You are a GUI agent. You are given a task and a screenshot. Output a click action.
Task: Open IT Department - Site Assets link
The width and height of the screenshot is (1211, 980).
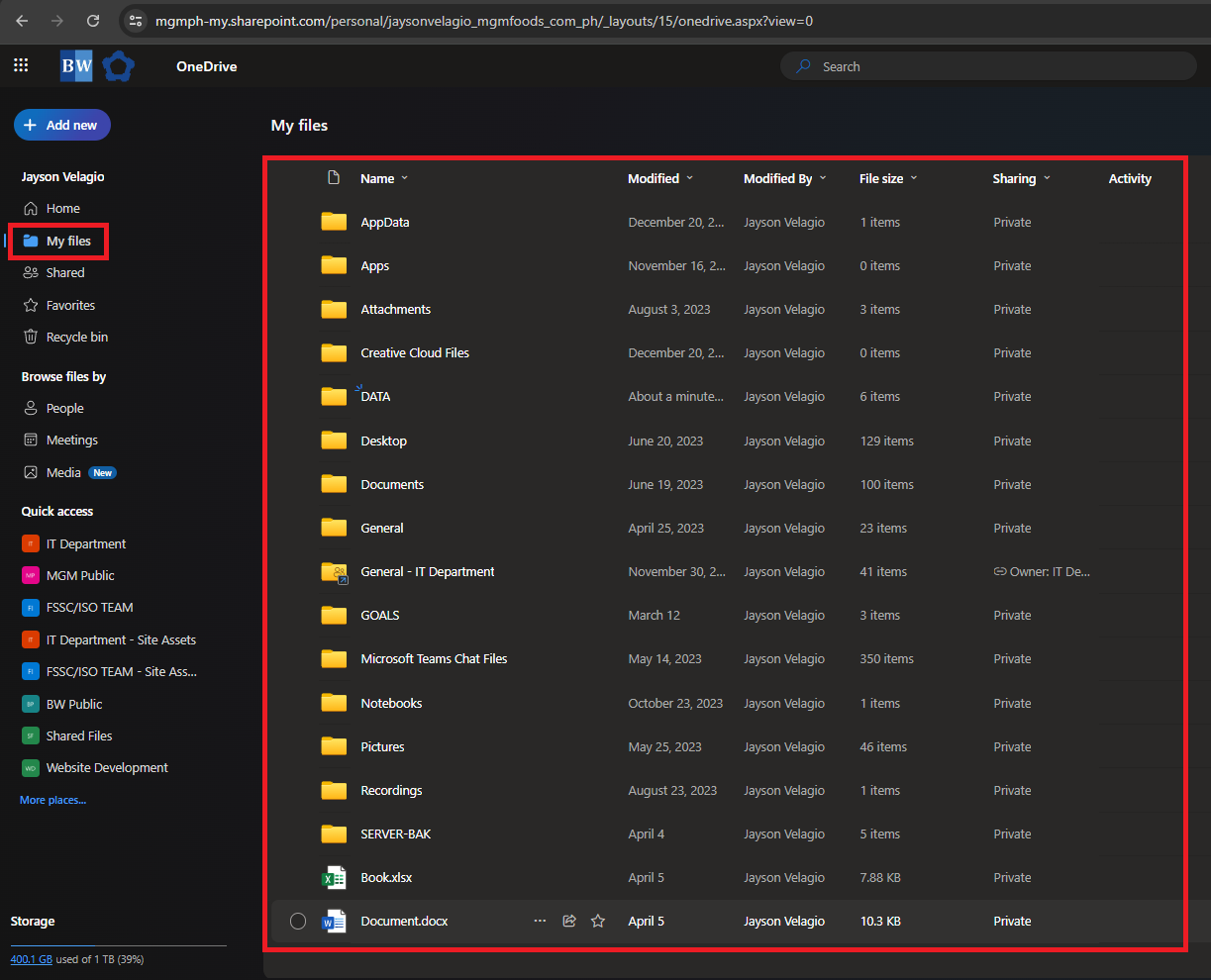pos(121,639)
